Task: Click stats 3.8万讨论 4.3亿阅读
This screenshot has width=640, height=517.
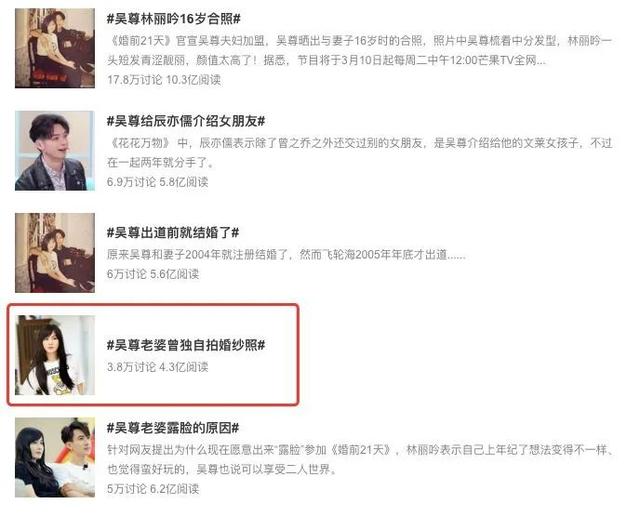Action: tap(158, 367)
